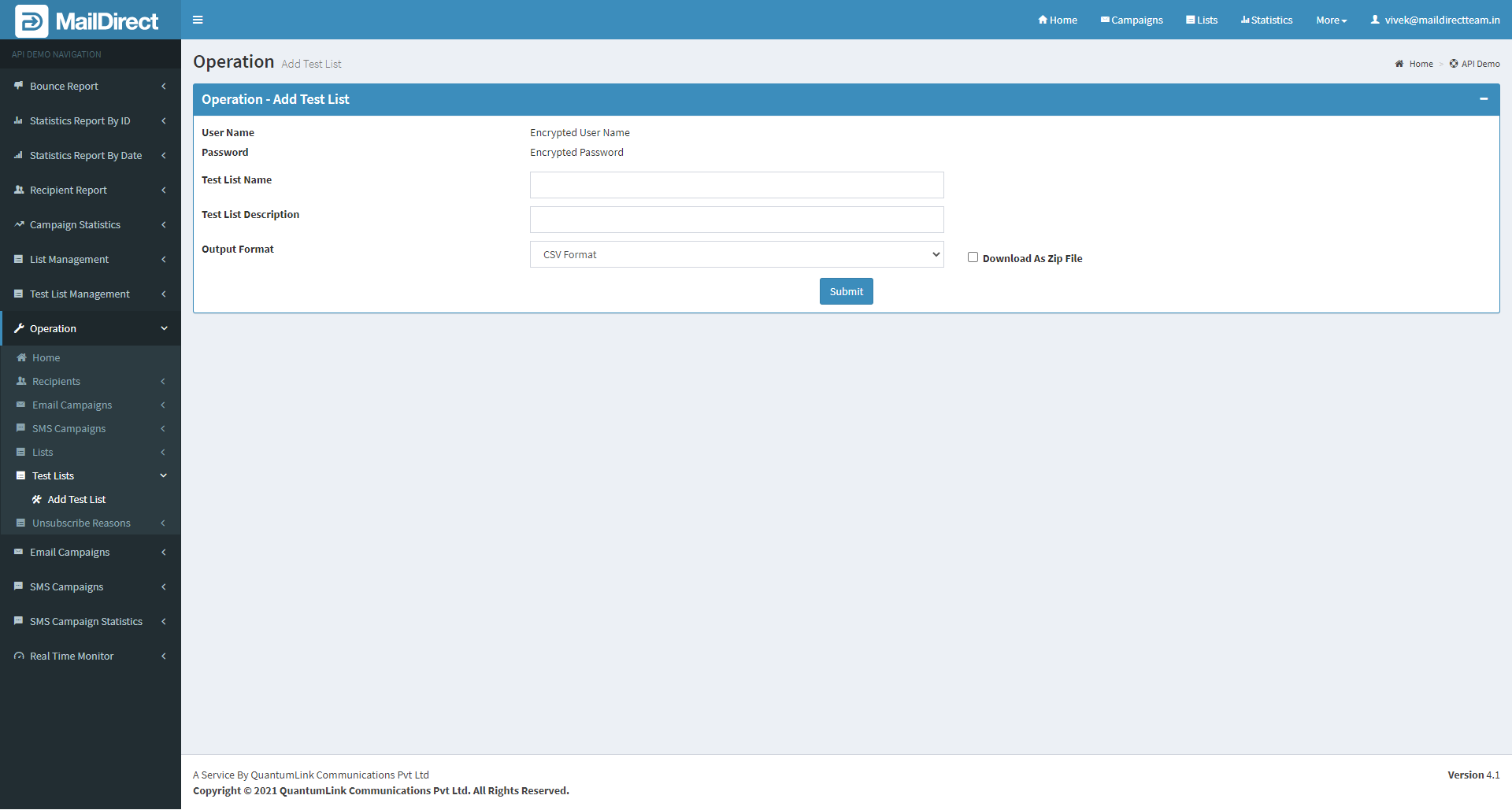Image resolution: width=1512 pixels, height=810 pixels.
Task: Click the home icon in the breadcrumb
Action: [x=1399, y=64]
